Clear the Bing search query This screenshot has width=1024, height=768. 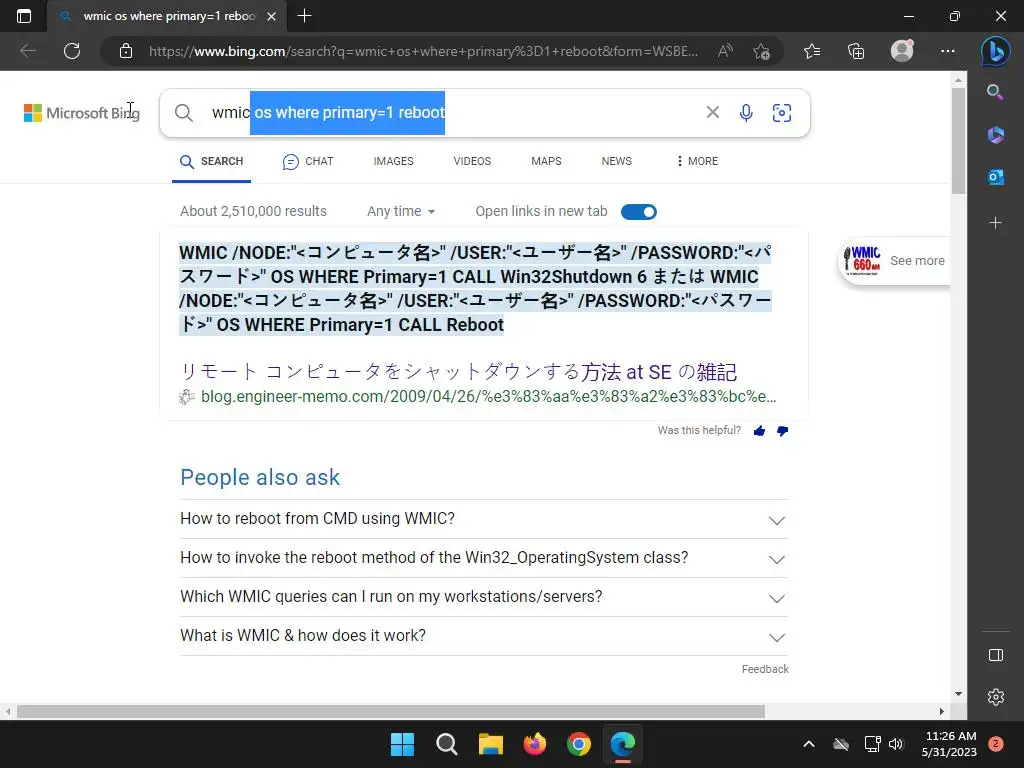click(712, 112)
